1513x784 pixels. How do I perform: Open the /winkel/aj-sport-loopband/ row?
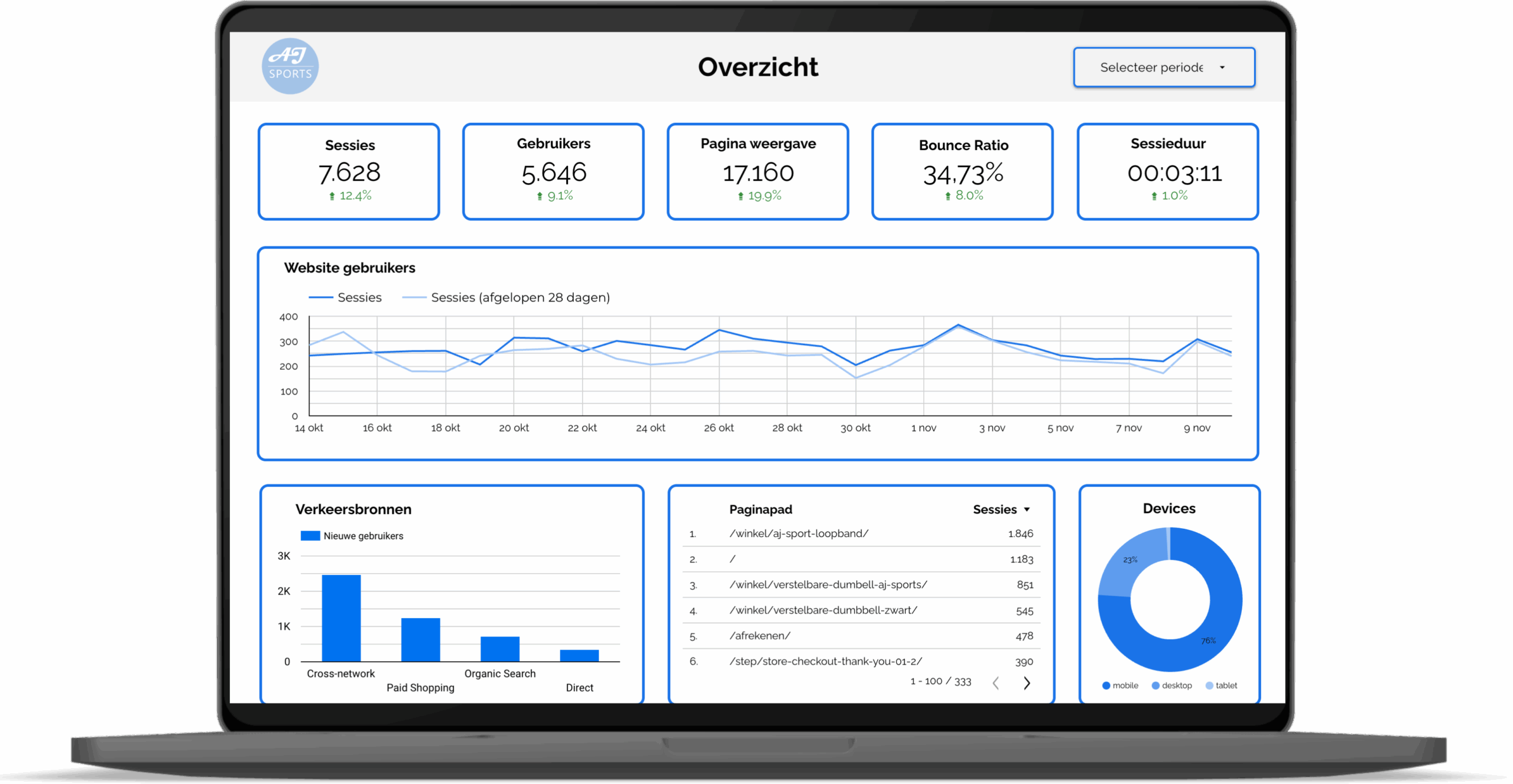(798, 533)
